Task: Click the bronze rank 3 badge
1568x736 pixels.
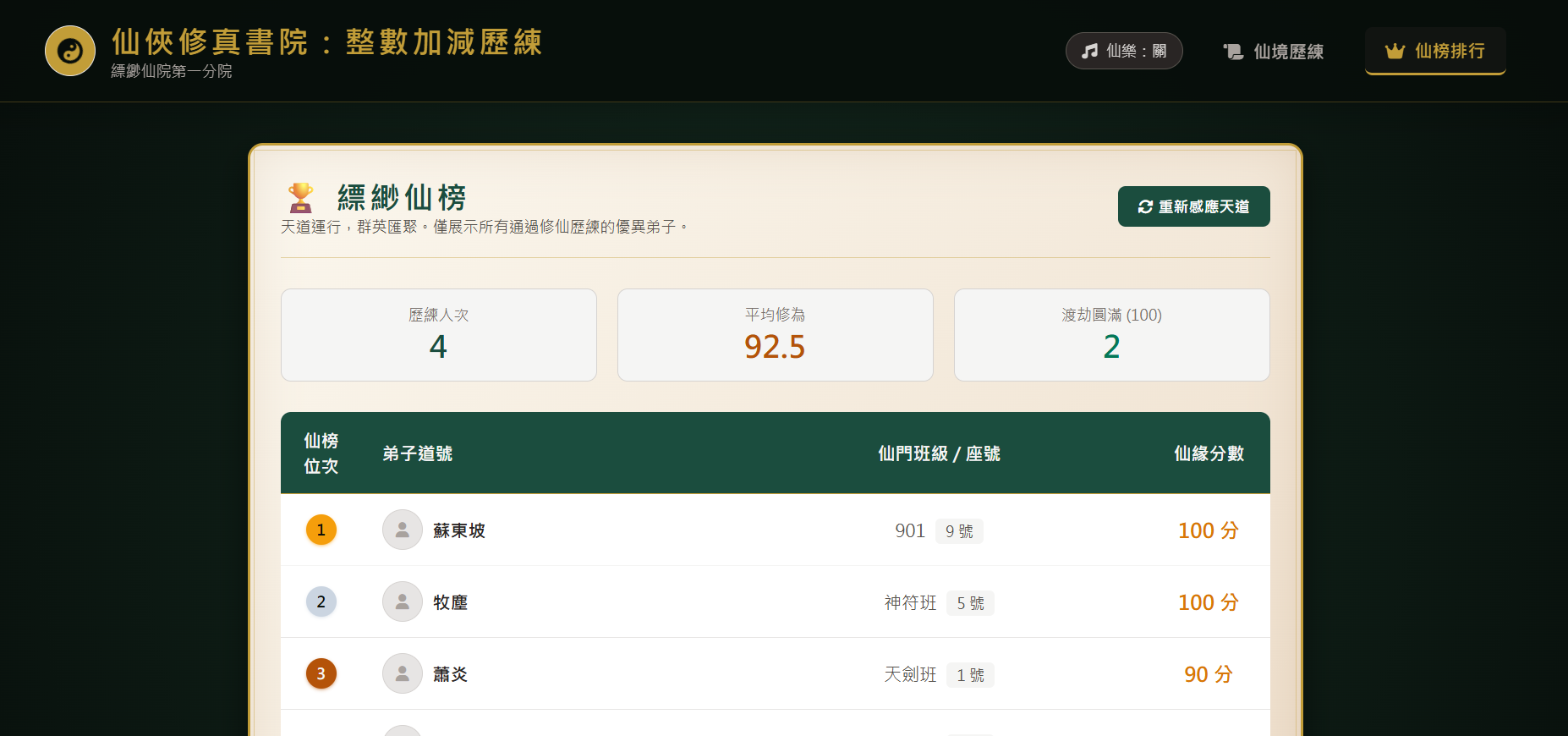Action: 321,673
